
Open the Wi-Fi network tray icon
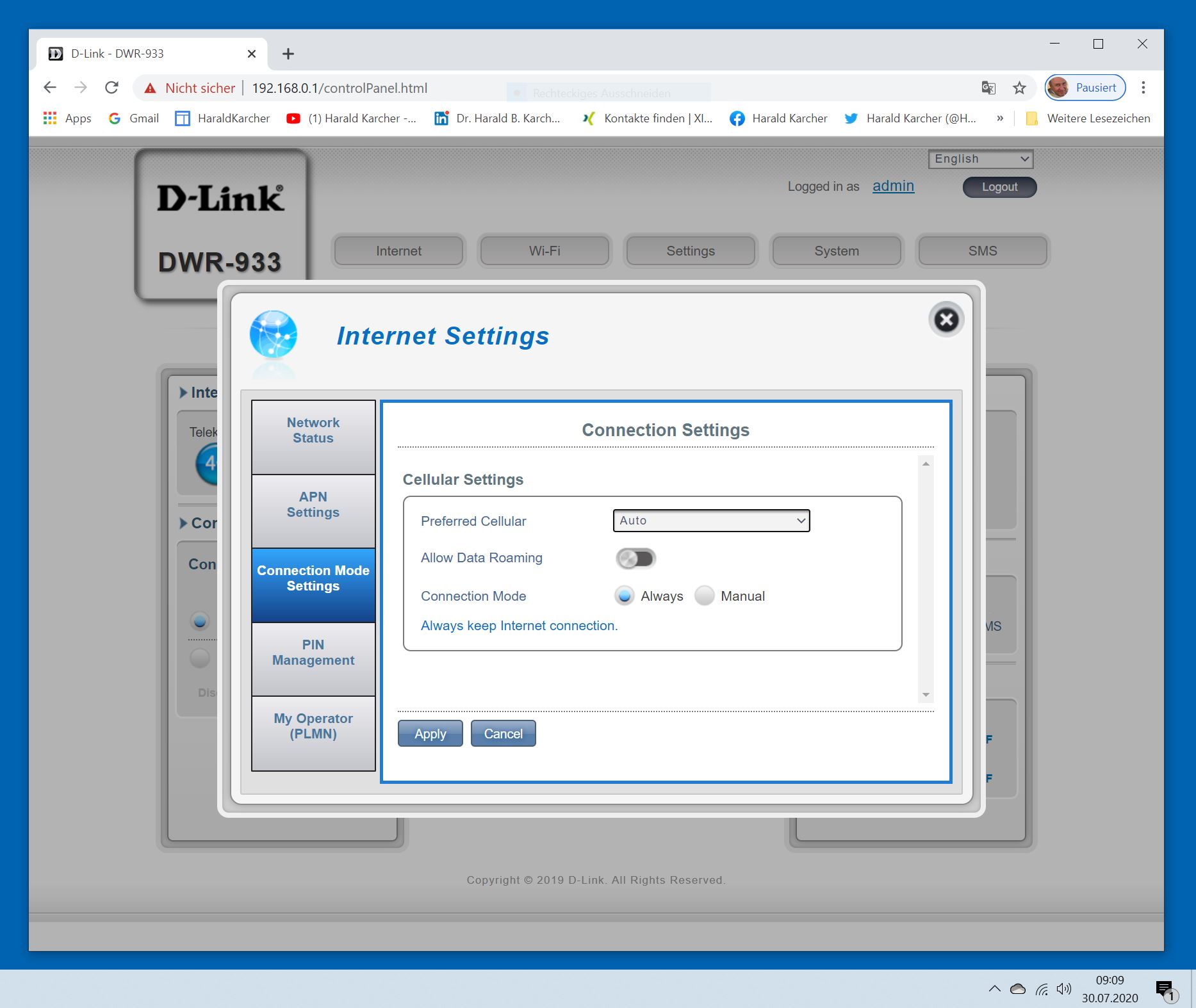coord(1042,989)
